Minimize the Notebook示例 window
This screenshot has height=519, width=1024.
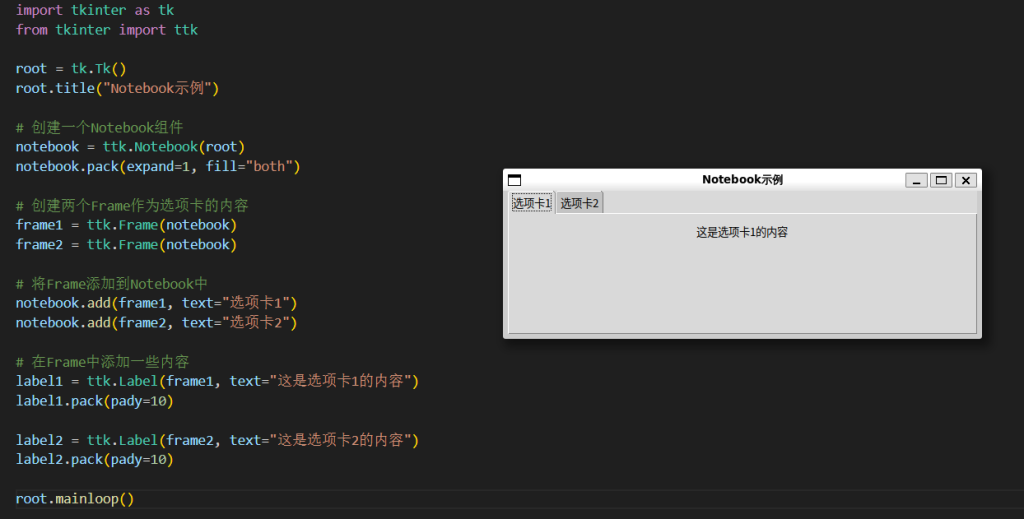(x=916, y=180)
